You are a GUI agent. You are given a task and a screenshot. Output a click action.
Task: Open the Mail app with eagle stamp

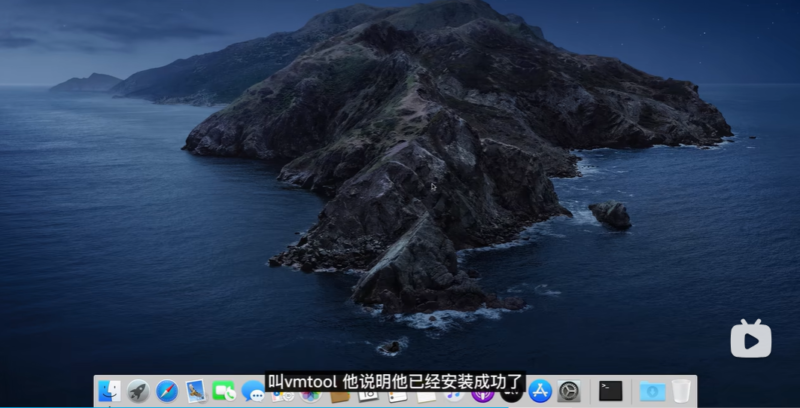(196, 391)
